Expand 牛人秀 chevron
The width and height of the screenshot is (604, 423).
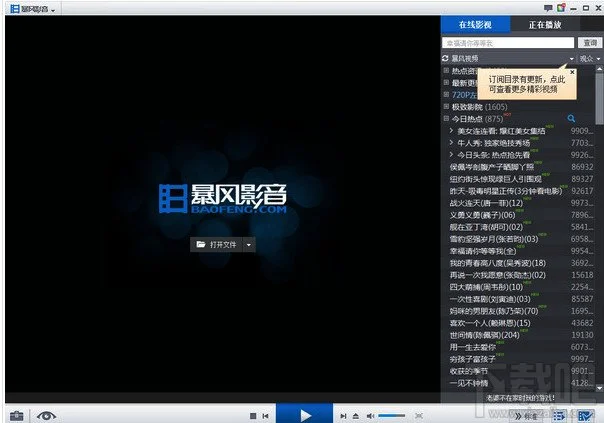click(x=451, y=143)
